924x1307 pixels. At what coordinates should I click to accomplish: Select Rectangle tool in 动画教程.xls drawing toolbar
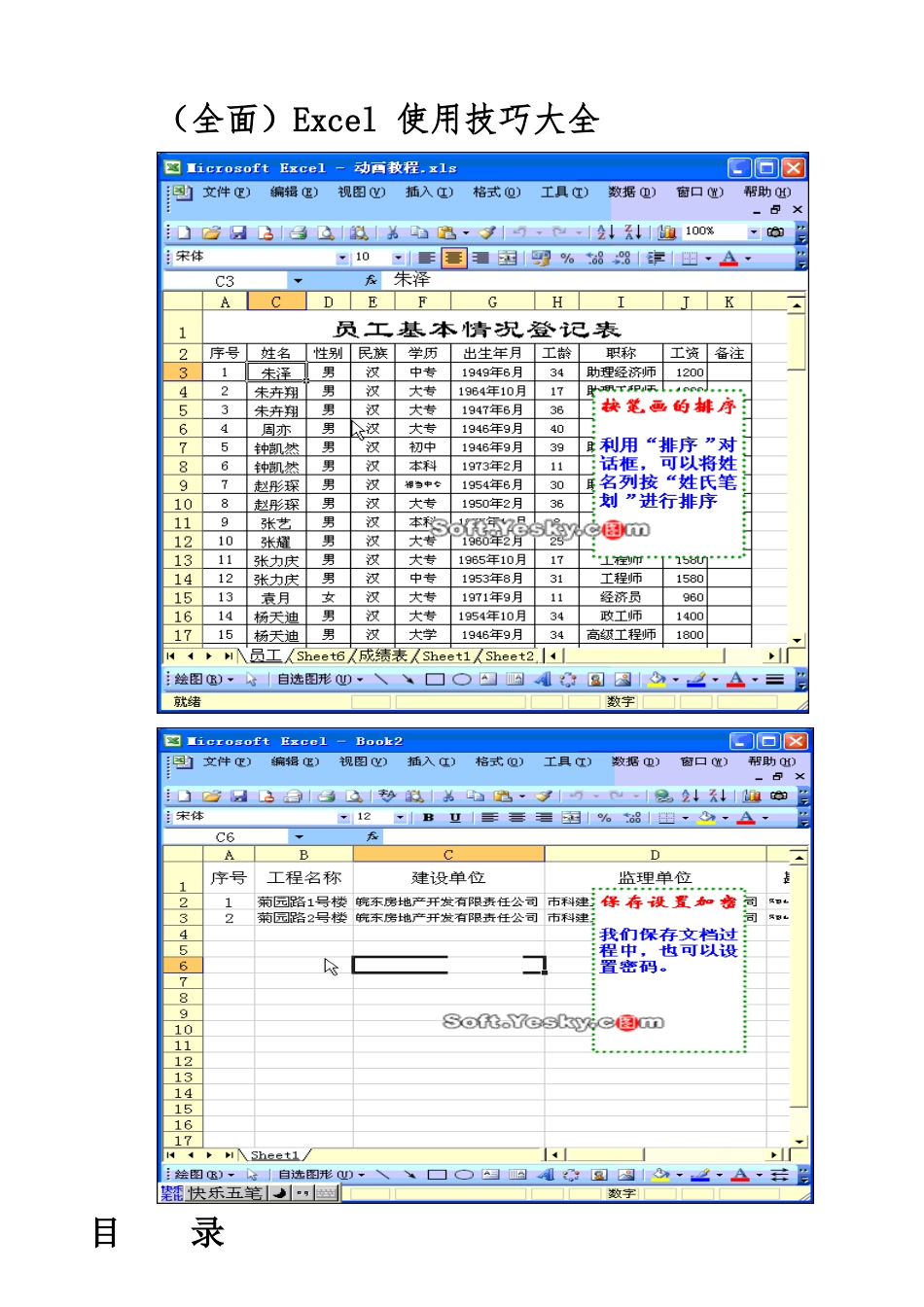click(x=435, y=679)
